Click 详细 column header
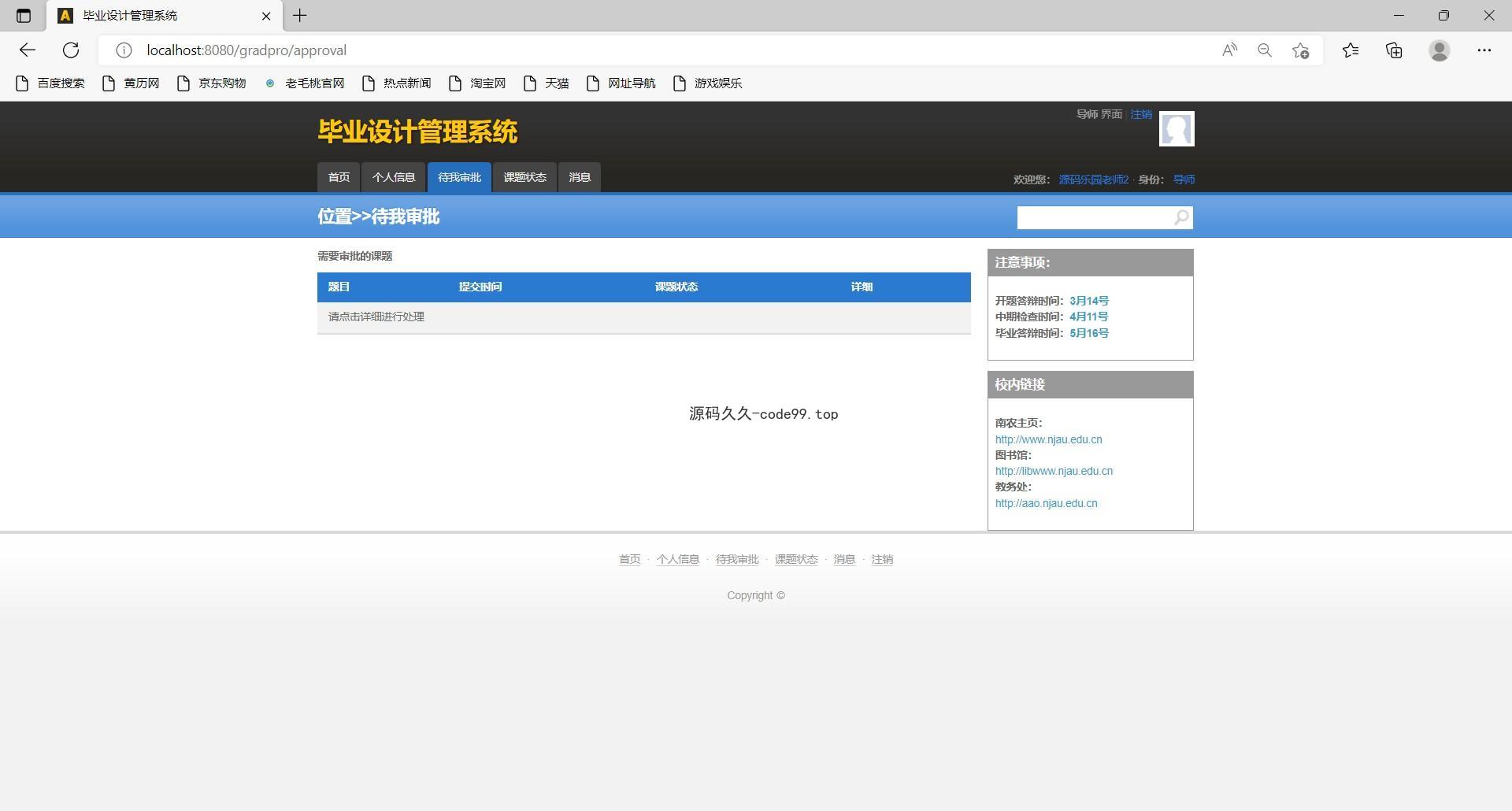Image resolution: width=1512 pixels, height=811 pixels. [x=862, y=287]
